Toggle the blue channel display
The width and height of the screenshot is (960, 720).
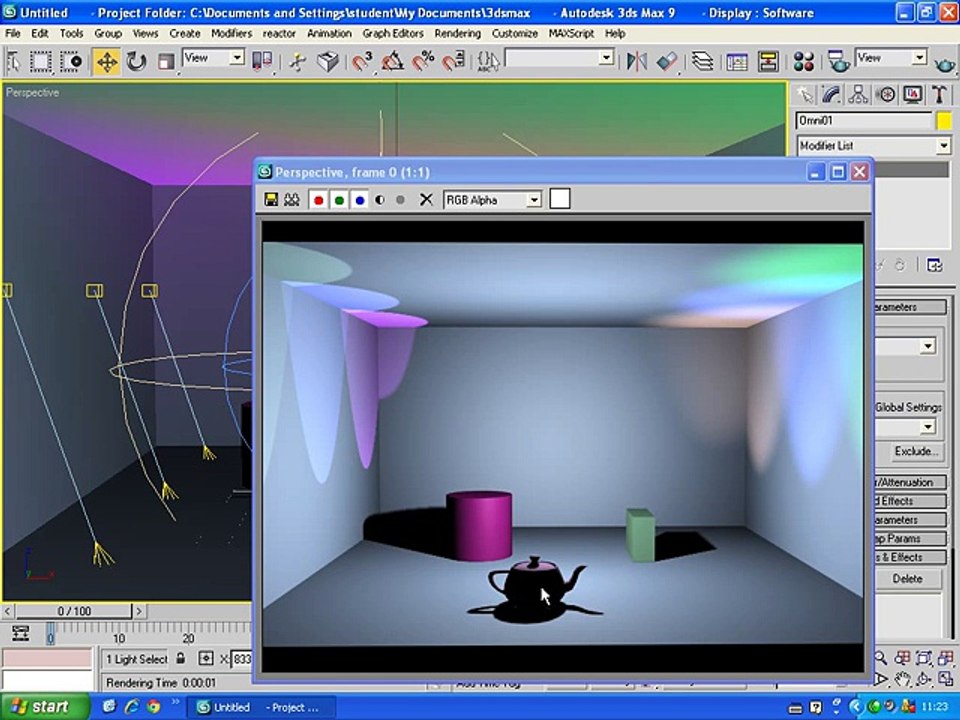pos(360,200)
